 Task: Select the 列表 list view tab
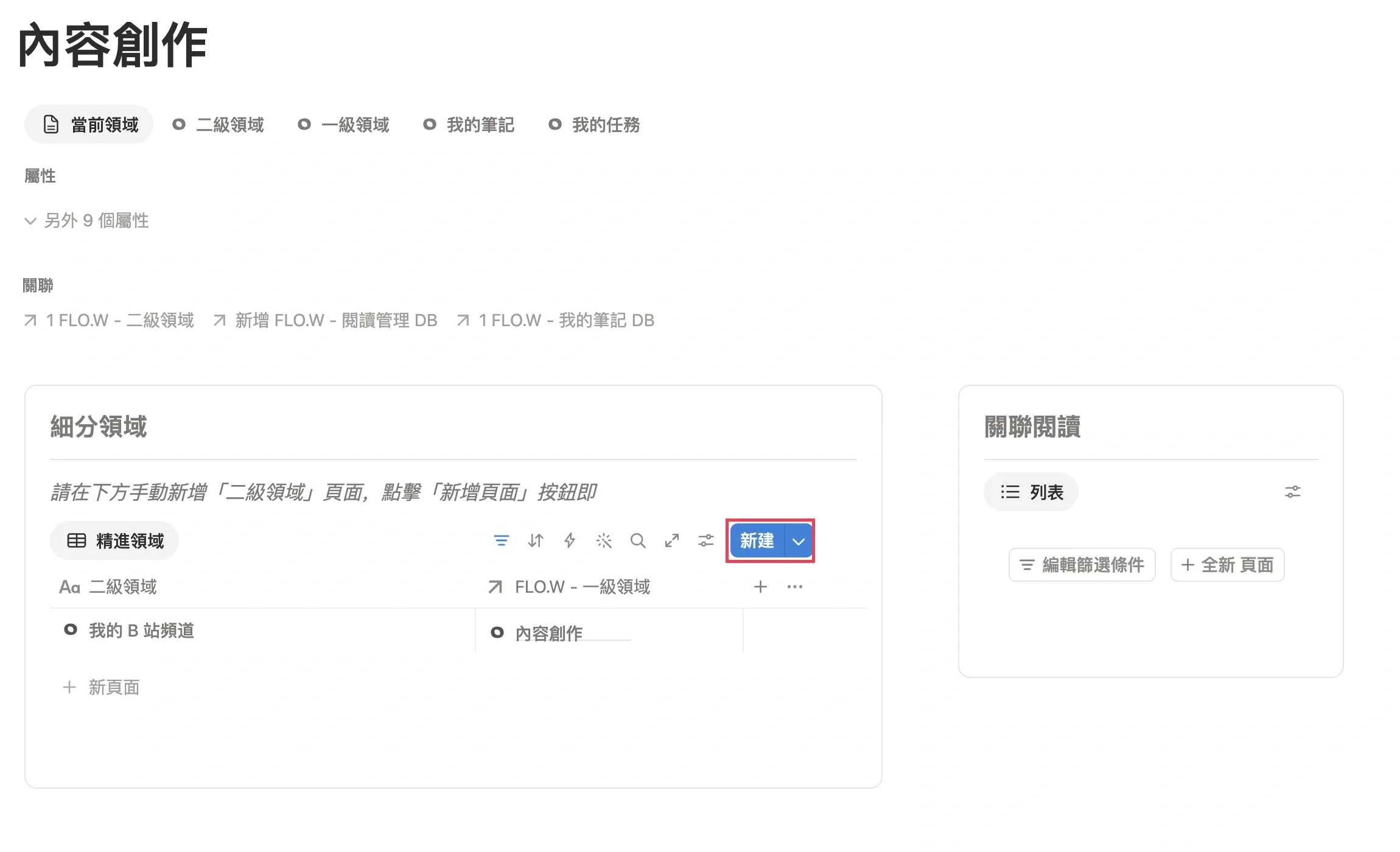click(1031, 492)
